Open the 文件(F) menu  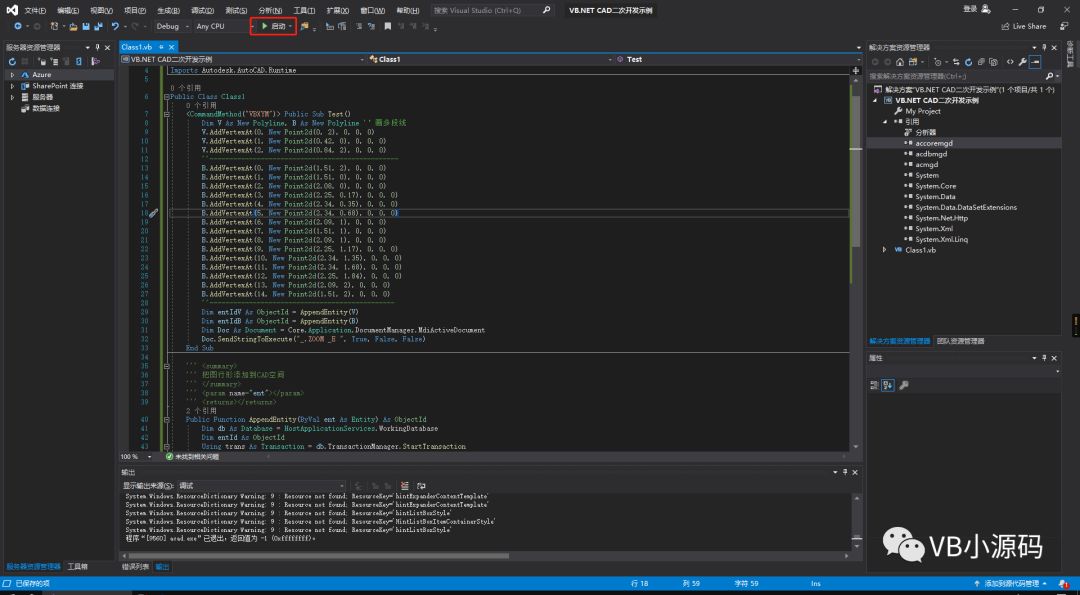[x=35, y=10]
